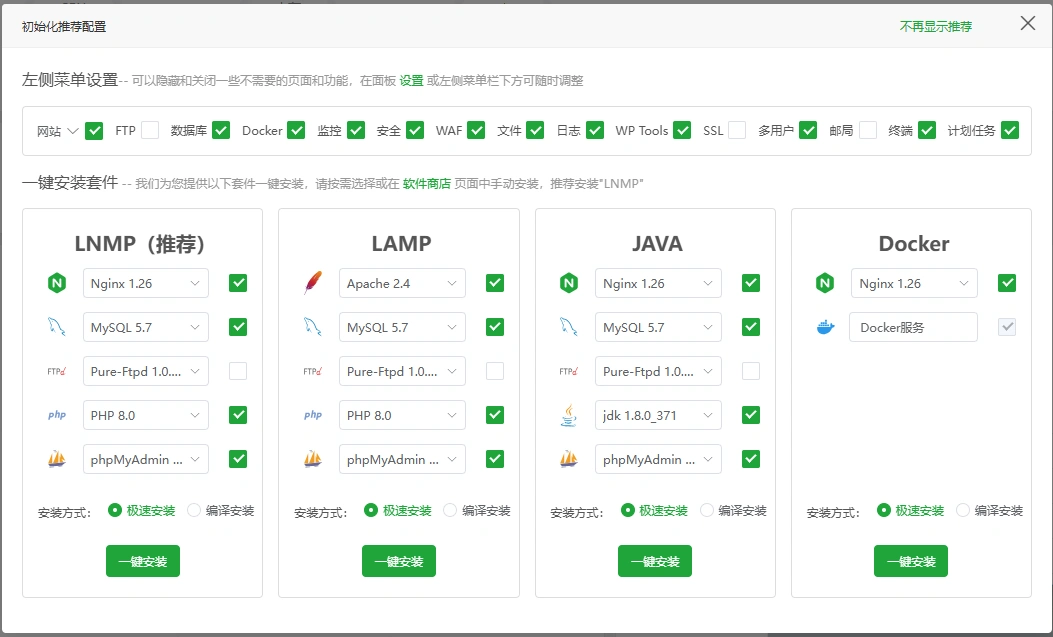Check the 邮局 menu checkbox
1053x637 pixels.
click(868, 130)
